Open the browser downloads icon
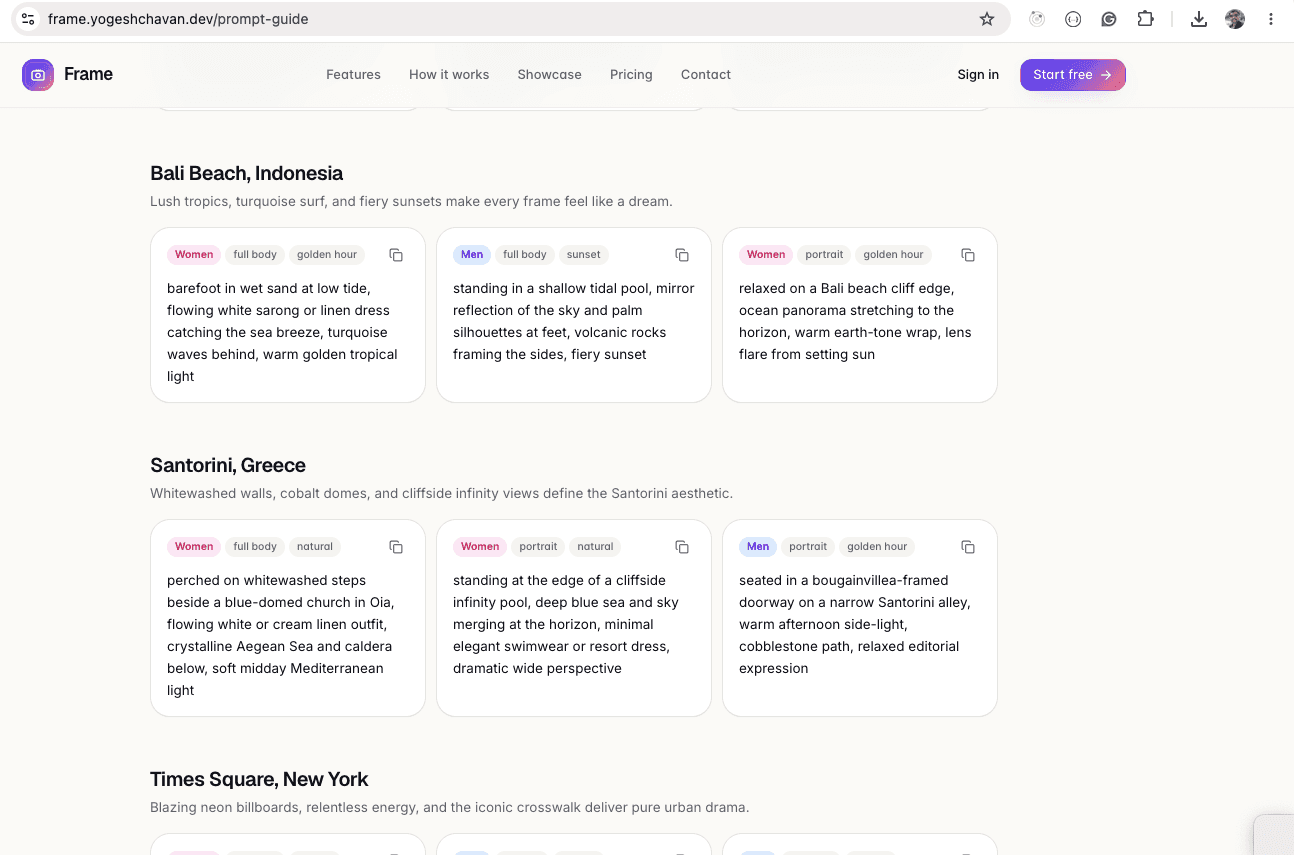Viewport: 1294px width, 855px height. (x=1199, y=19)
